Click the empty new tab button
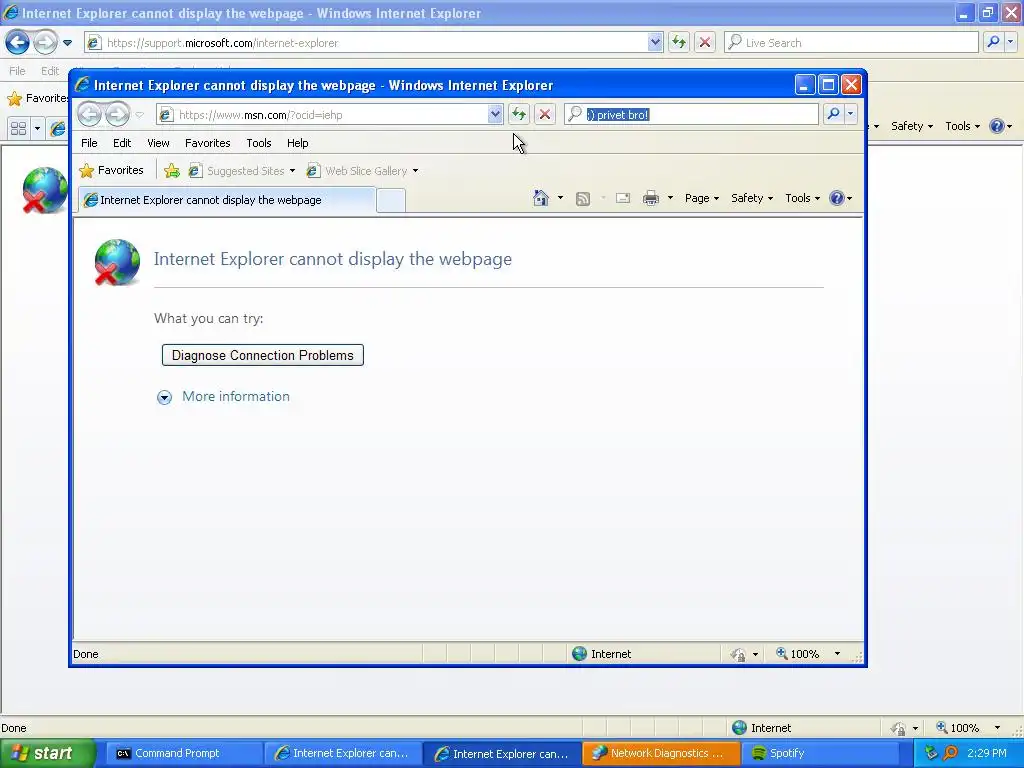The height and width of the screenshot is (768, 1024). tap(391, 200)
